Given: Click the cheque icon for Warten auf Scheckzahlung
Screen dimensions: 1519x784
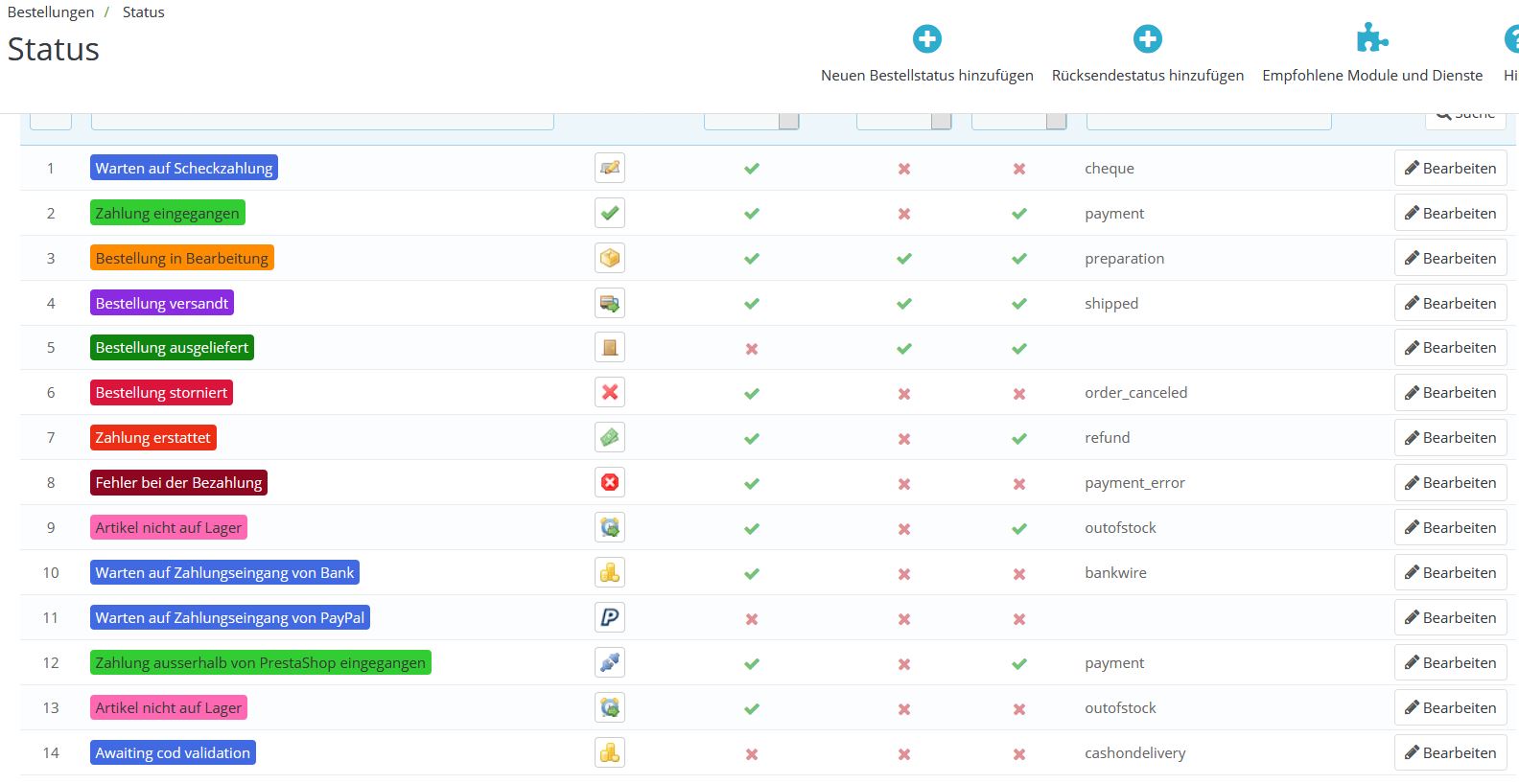Looking at the screenshot, I should pyautogui.click(x=610, y=168).
